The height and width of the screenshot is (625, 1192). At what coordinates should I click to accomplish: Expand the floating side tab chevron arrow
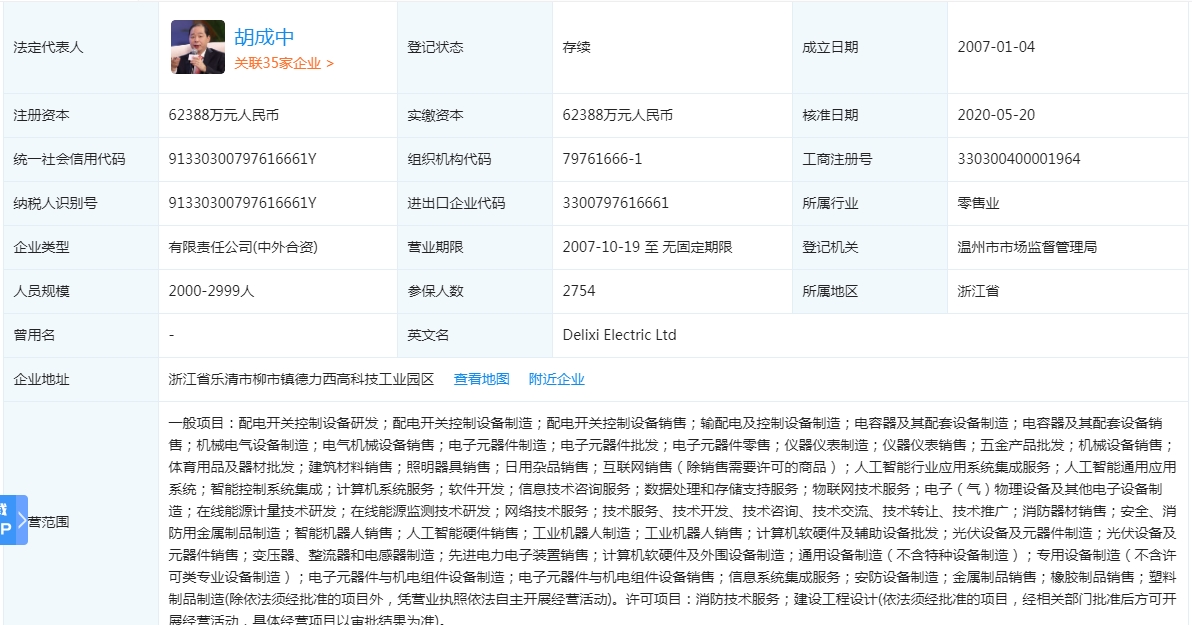coord(21,519)
